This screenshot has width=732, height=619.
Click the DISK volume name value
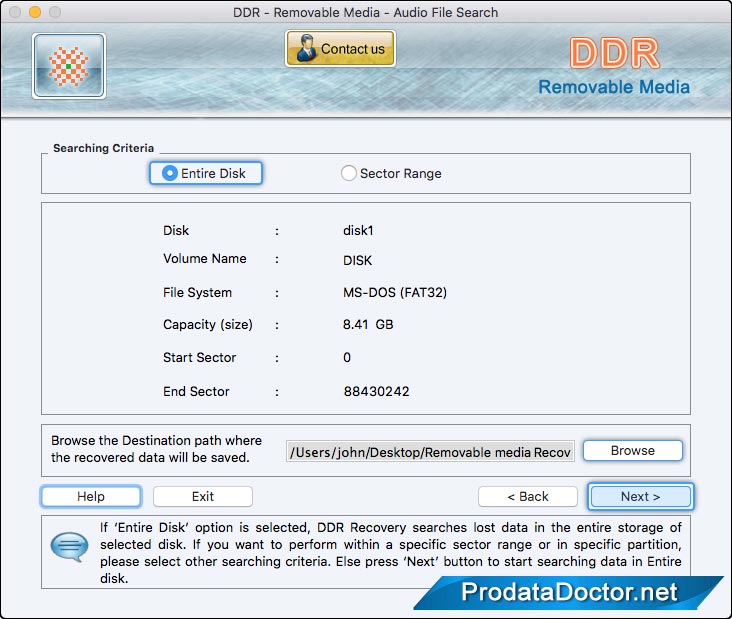pyautogui.click(x=358, y=260)
